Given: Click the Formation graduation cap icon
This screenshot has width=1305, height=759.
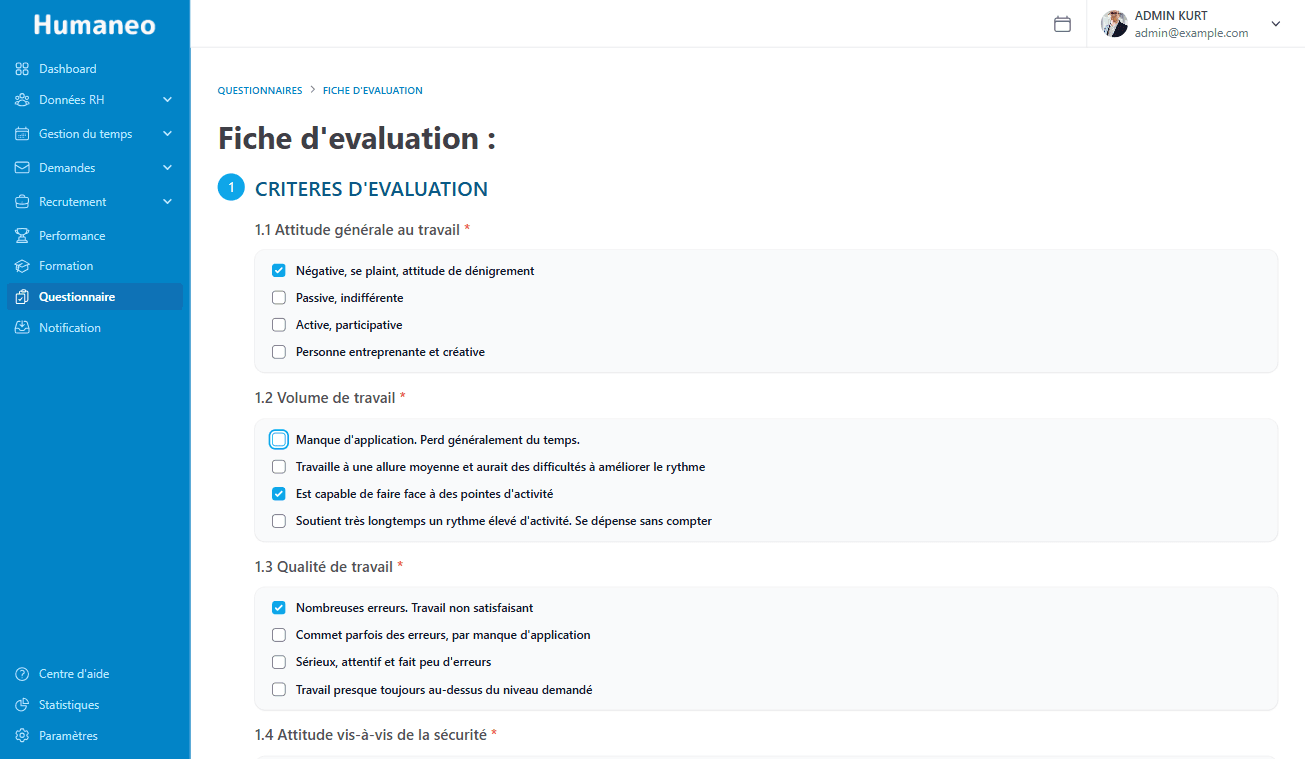Looking at the screenshot, I should [22, 266].
